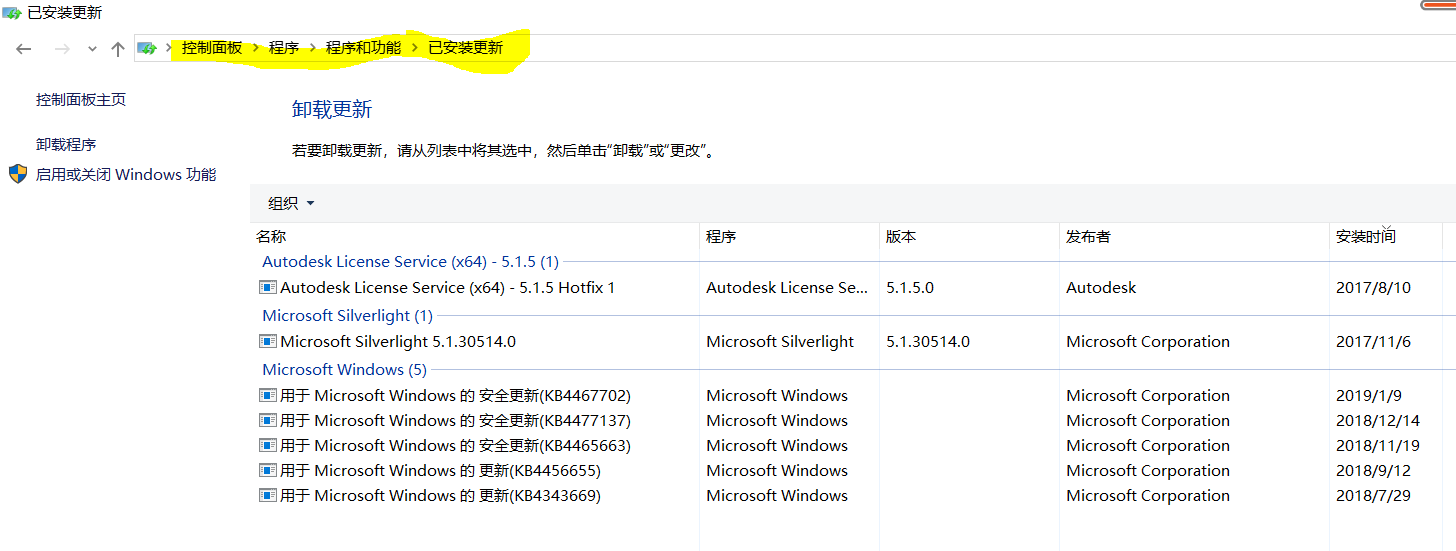Open the 组织 dropdown menu
The image size is (1456, 551).
coord(291,203)
